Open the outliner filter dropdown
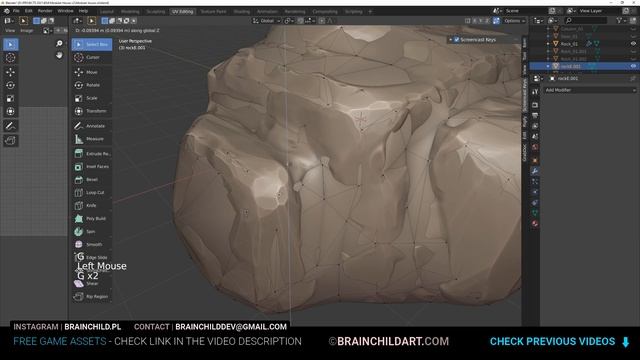 tap(621, 20)
